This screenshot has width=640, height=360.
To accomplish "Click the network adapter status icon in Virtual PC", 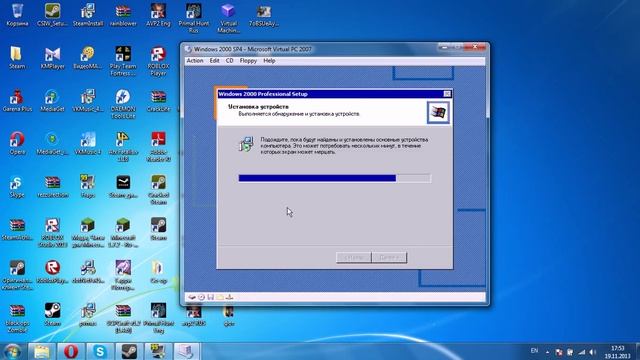I will (x=229, y=297).
